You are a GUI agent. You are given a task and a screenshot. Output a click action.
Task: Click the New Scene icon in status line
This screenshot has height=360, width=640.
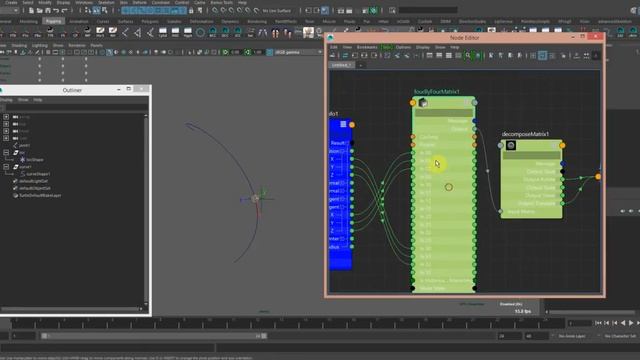coord(31,11)
